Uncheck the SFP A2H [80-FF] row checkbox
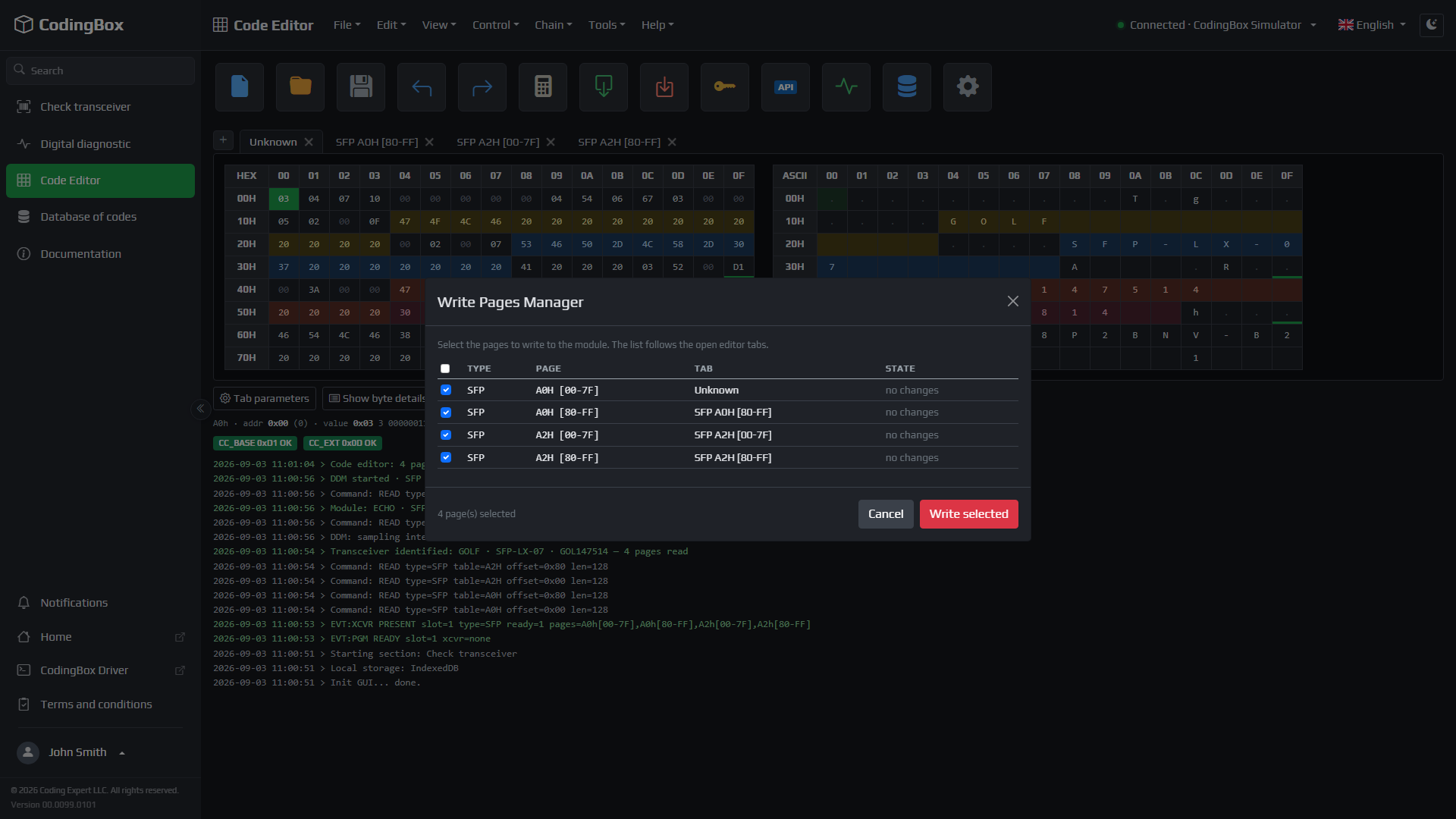This screenshot has width=1456, height=819. (x=446, y=457)
